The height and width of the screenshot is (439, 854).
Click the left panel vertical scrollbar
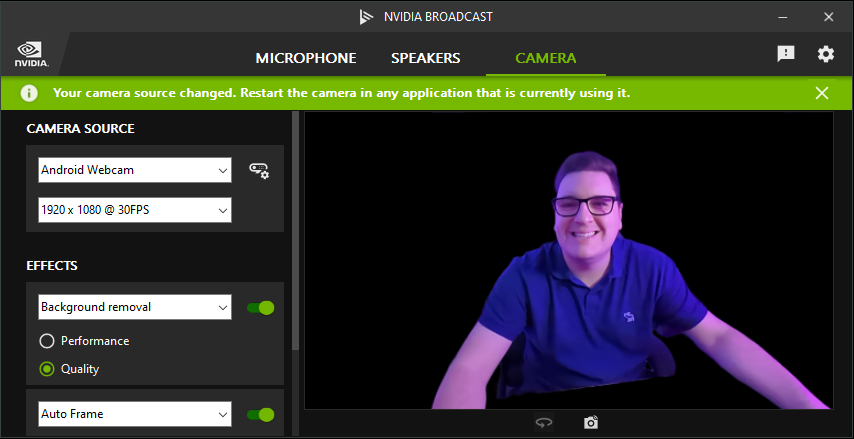pos(294,230)
